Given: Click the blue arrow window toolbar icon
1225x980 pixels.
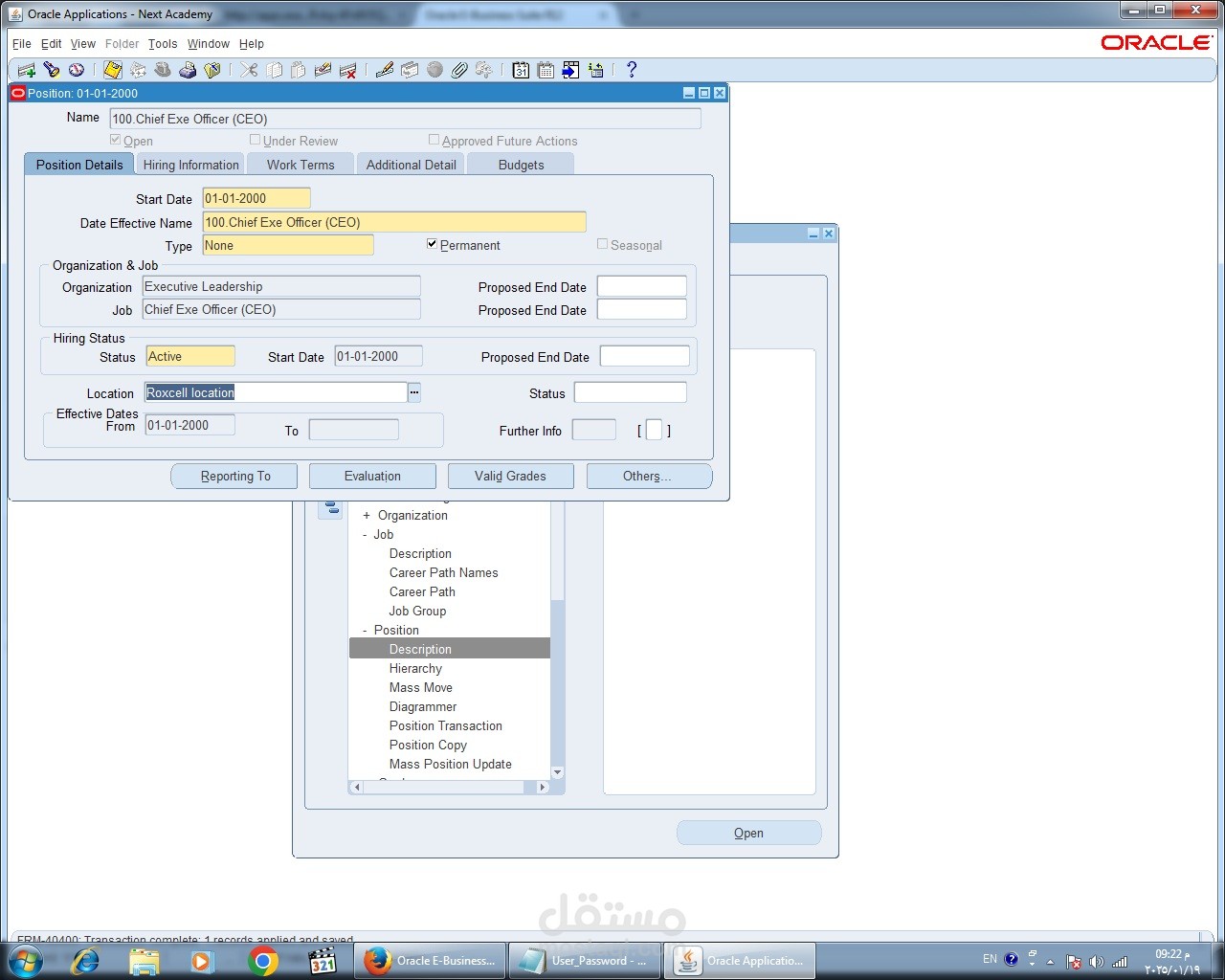Looking at the screenshot, I should (570, 70).
